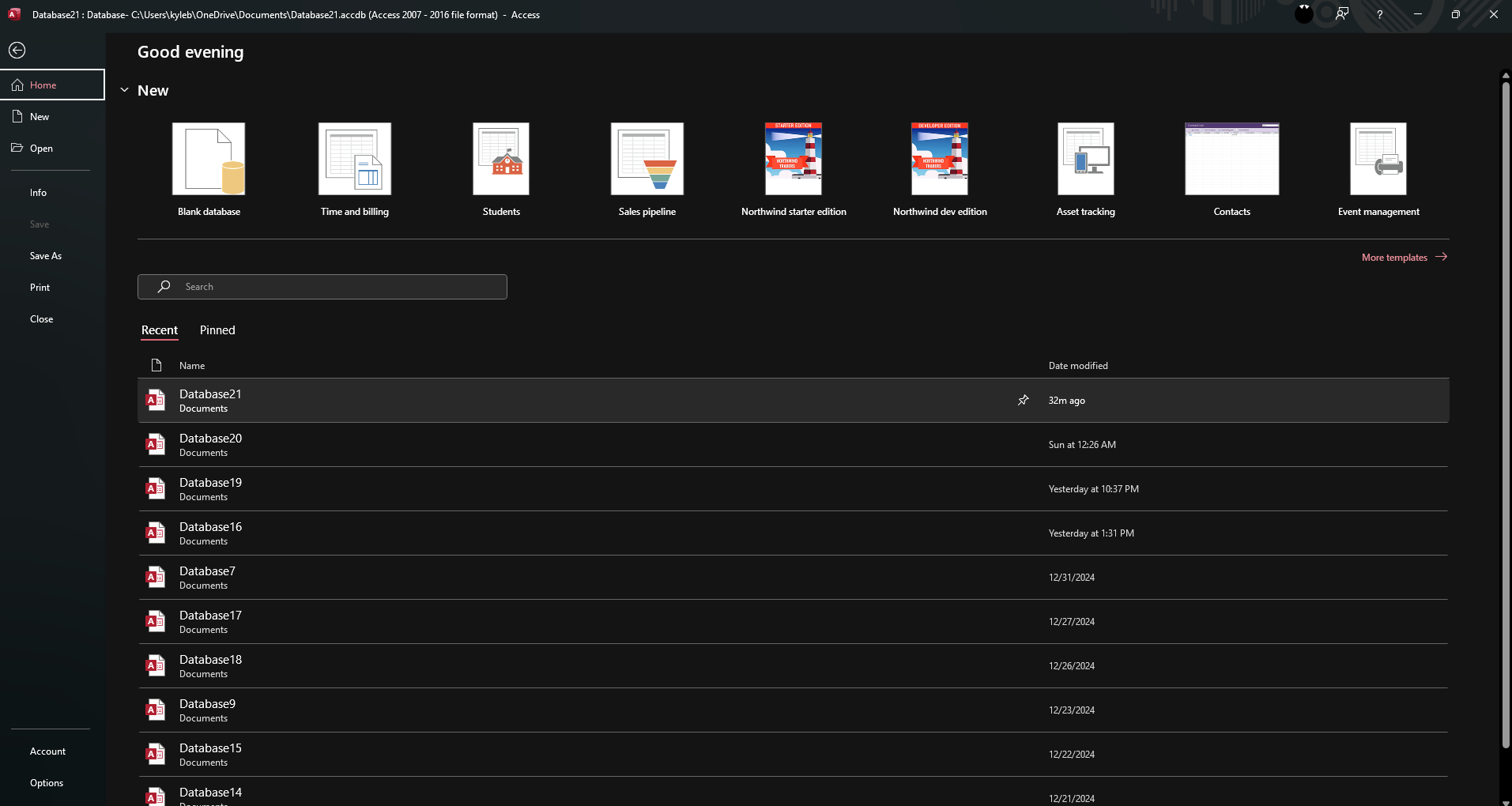Image resolution: width=1512 pixels, height=806 pixels.
Task: Click into the Search box
Action: [322, 287]
